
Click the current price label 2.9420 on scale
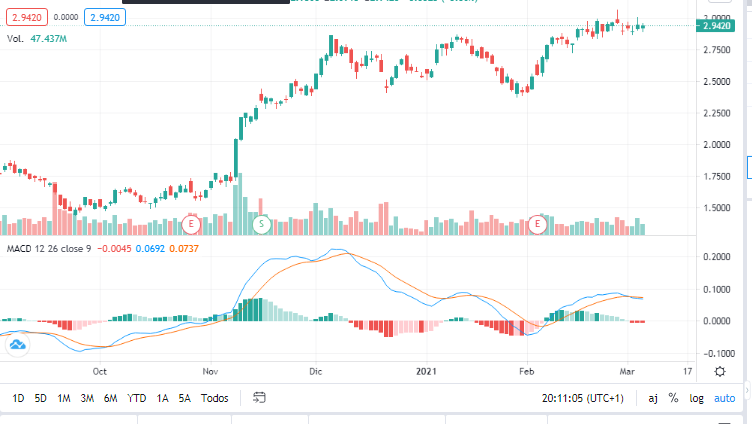pyautogui.click(x=716, y=26)
